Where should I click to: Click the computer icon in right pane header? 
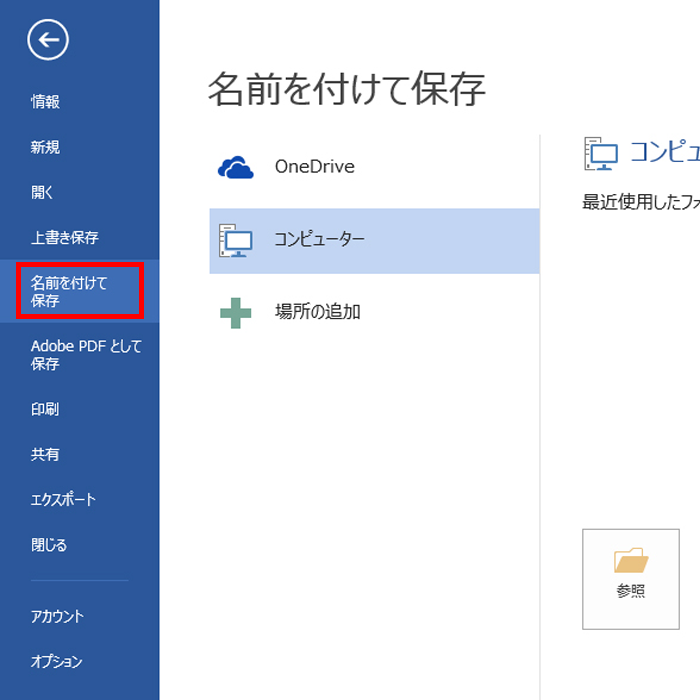[601, 153]
